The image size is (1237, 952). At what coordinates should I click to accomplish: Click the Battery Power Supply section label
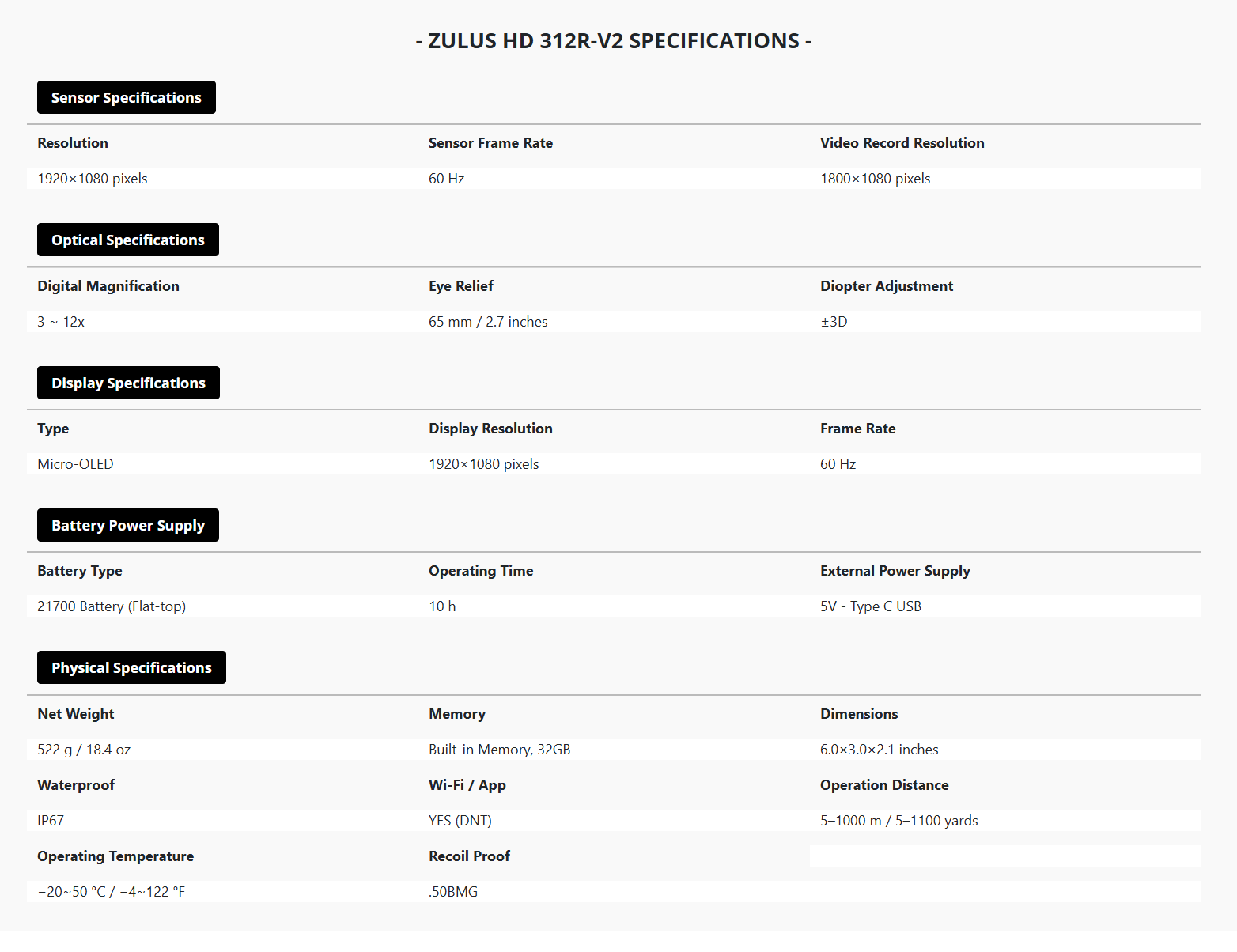128,526
